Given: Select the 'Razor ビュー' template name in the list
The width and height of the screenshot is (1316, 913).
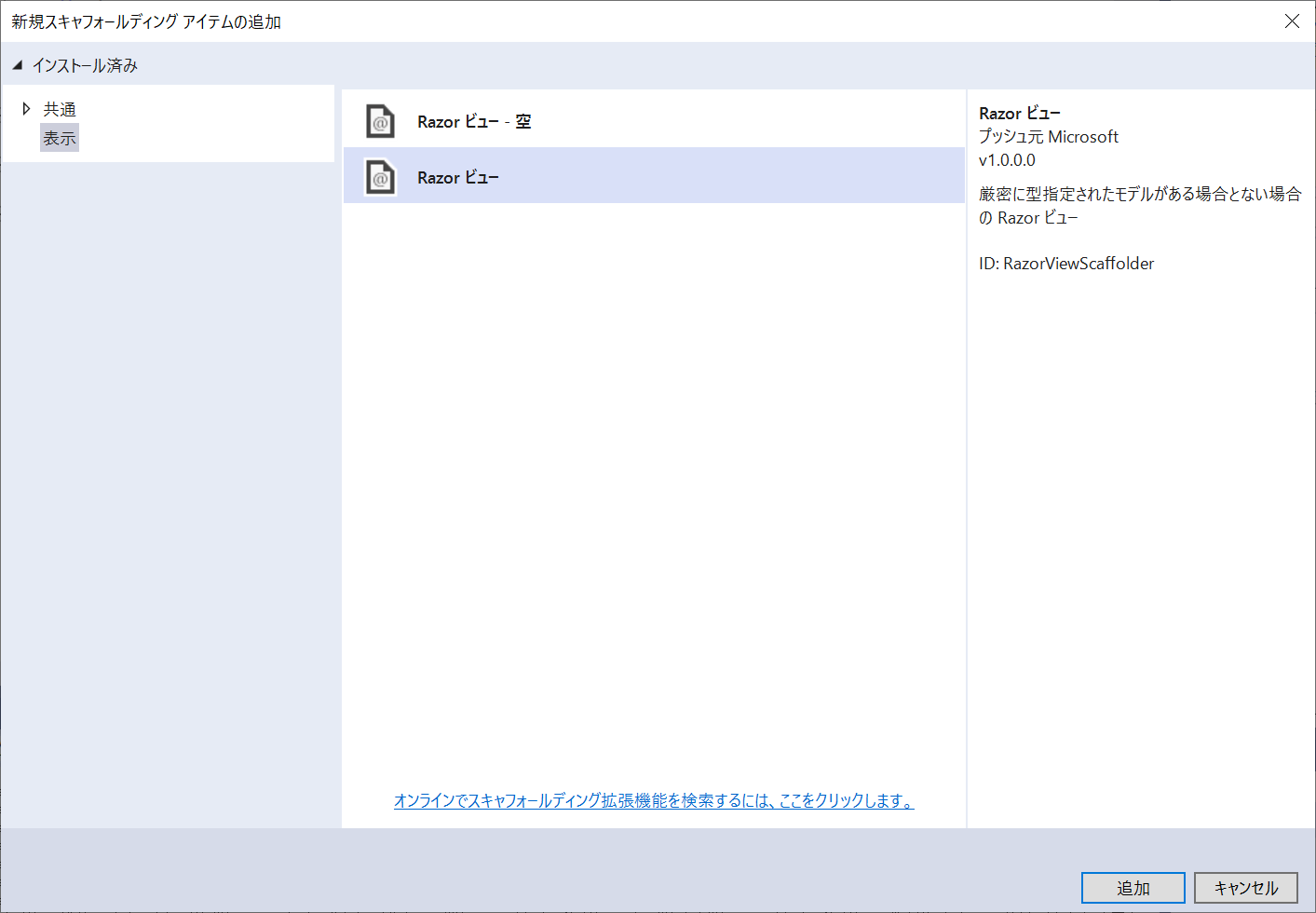Looking at the screenshot, I should (x=458, y=178).
